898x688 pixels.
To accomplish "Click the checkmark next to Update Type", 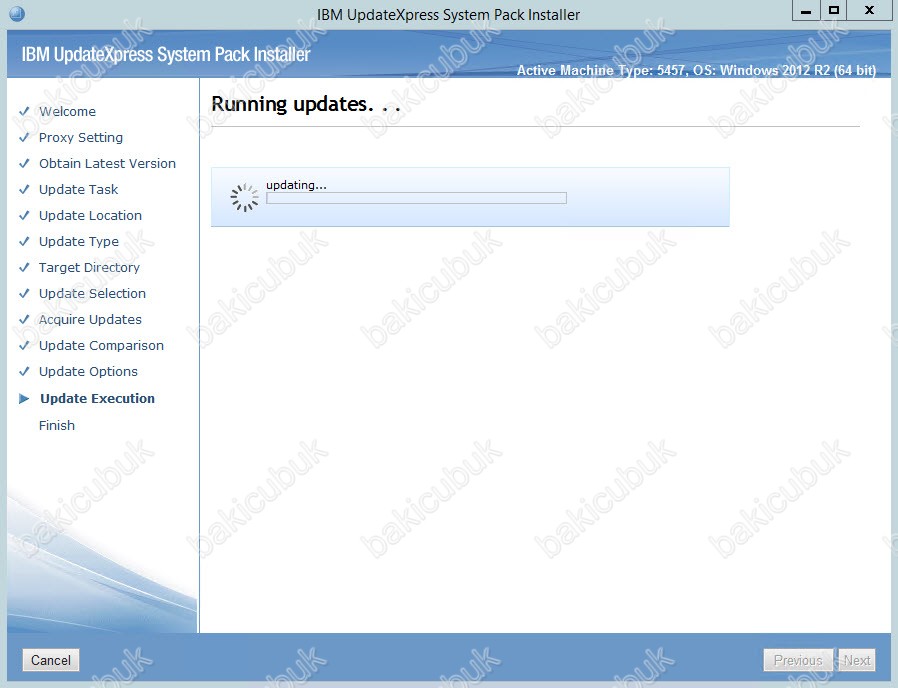I will tap(24, 241).
